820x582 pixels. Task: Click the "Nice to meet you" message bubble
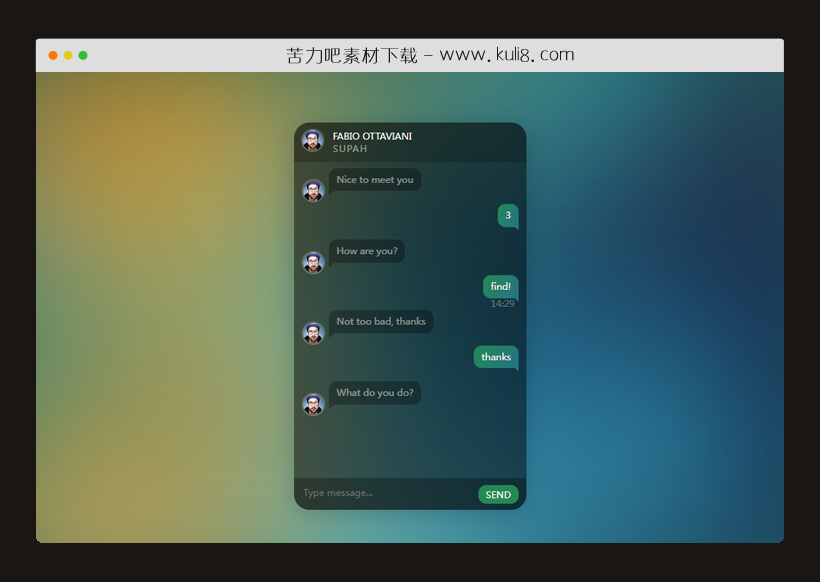(375, 180)
